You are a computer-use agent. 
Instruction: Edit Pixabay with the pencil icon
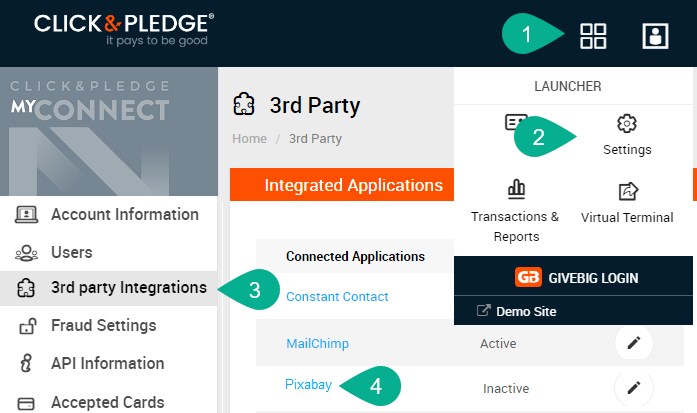(633, 388)
